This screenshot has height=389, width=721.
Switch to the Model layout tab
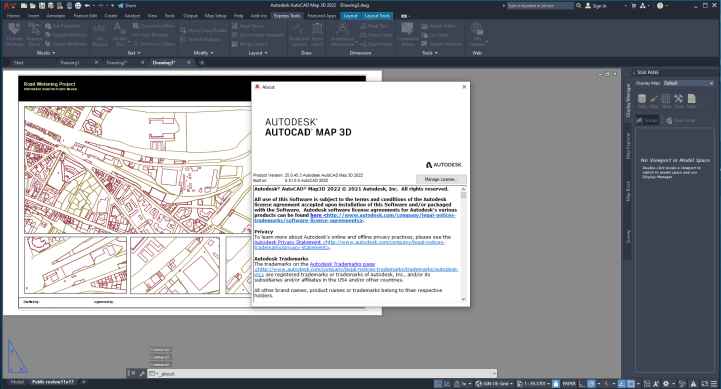click(17, 382)
